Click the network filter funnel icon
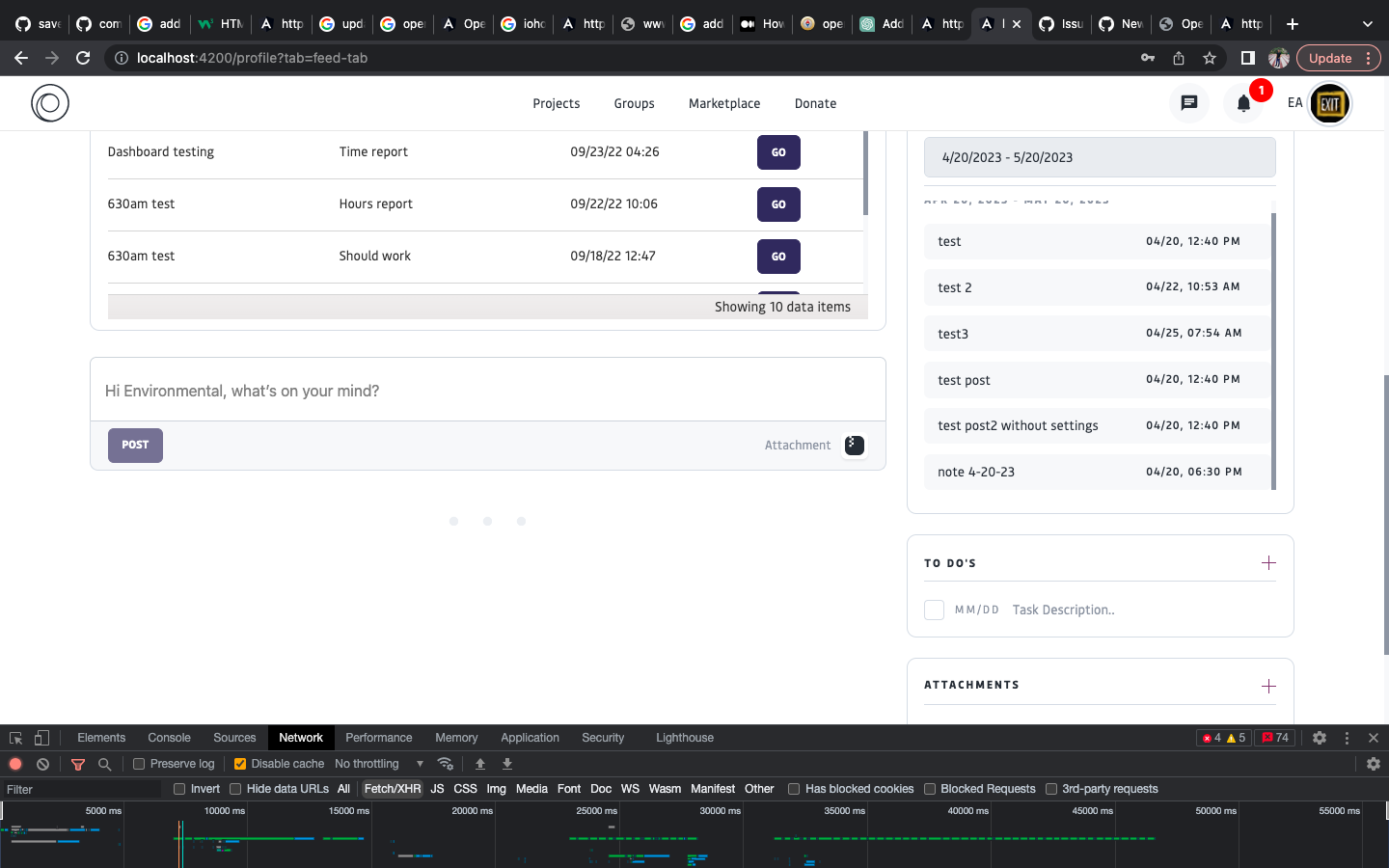Screen dimensions: 1389x868 (78, 764)
